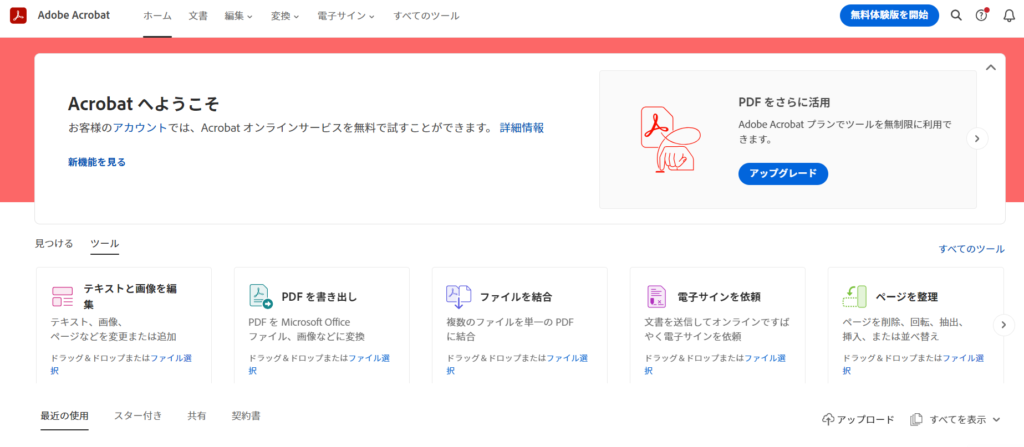Open the notifications bell icon
The width and height of the screenshot is (1024, 447).
1009,16
